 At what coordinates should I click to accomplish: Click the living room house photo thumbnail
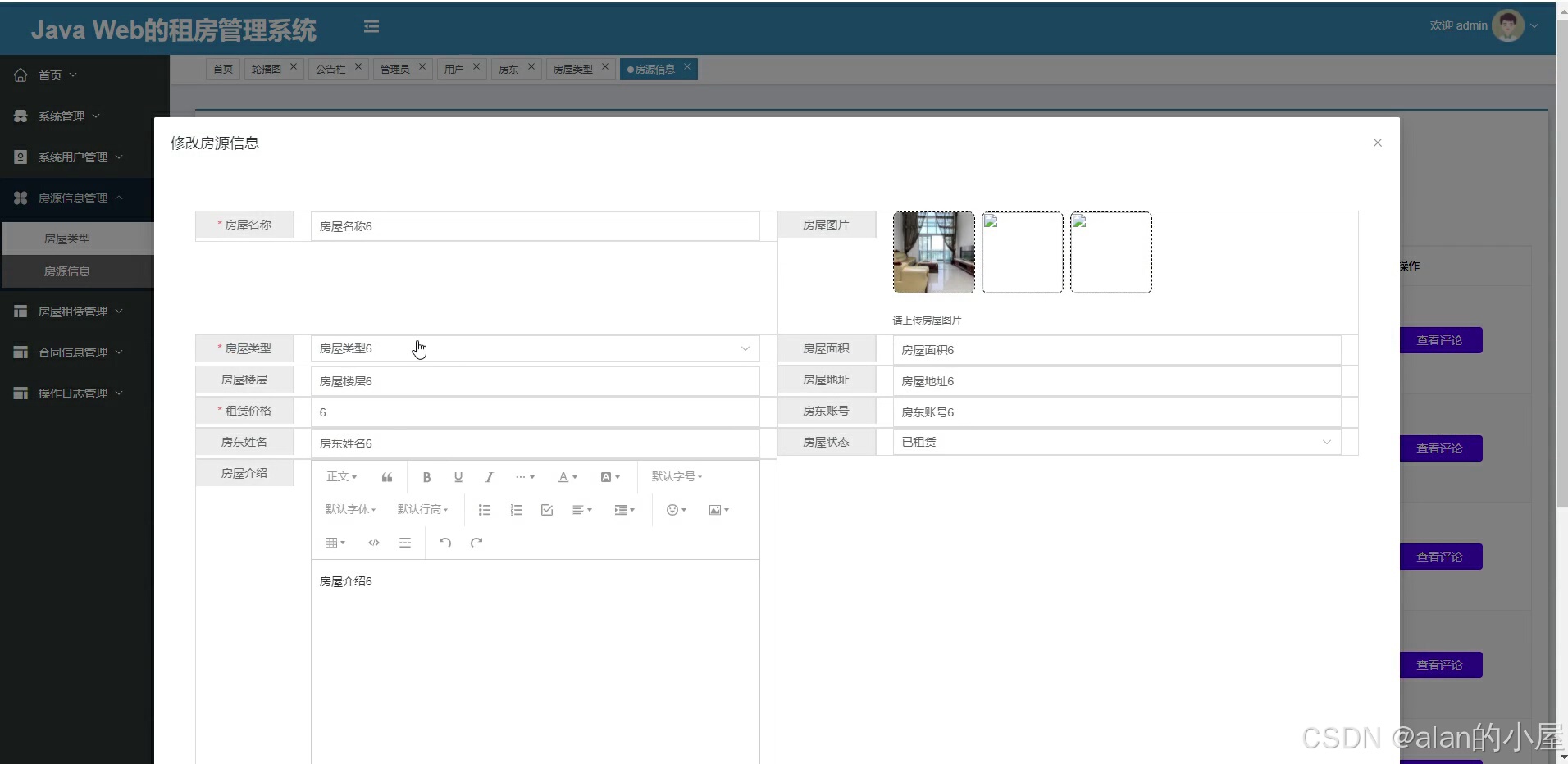pyautogui.click(x=934, y=252)
